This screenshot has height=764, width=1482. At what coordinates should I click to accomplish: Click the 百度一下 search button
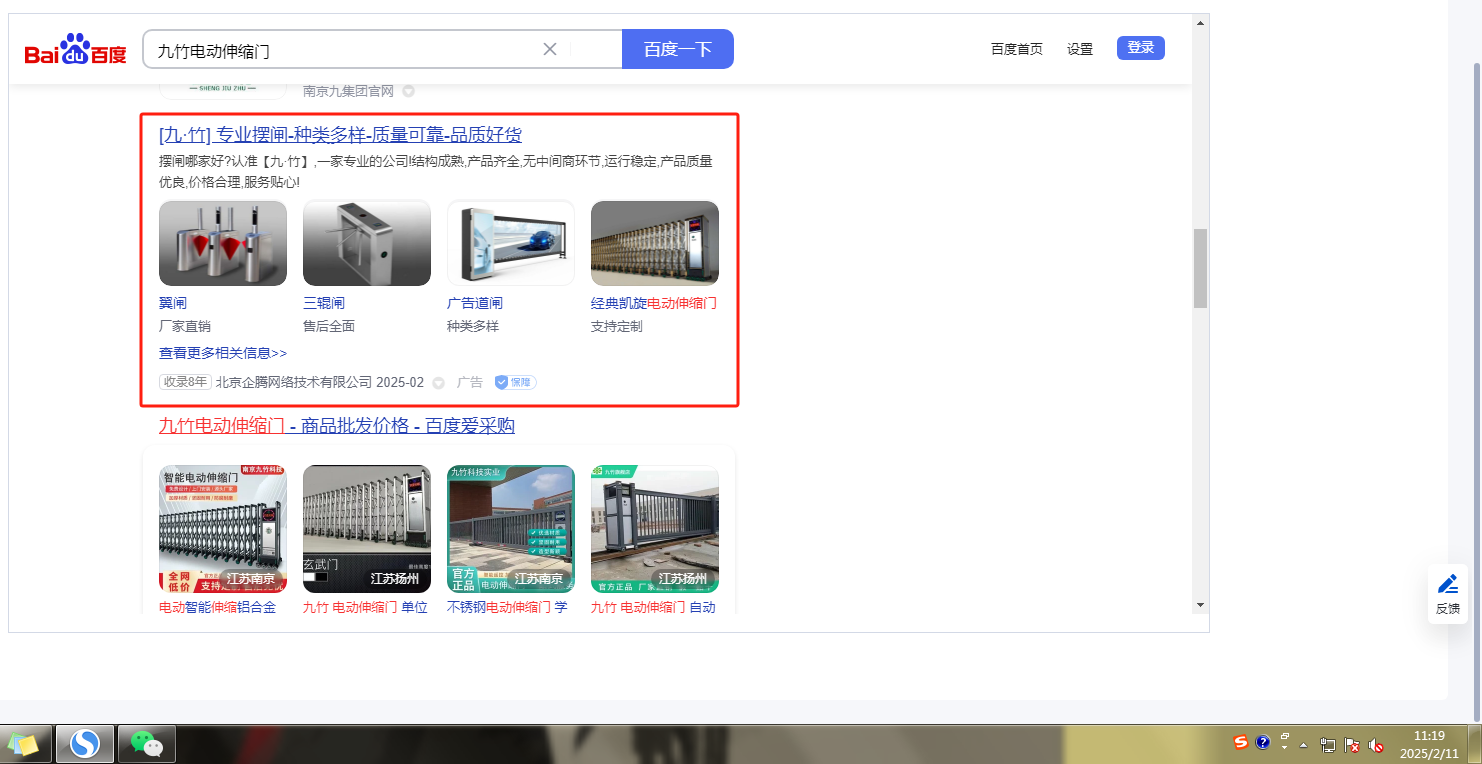pyautogui.click(x=678, y=49)
